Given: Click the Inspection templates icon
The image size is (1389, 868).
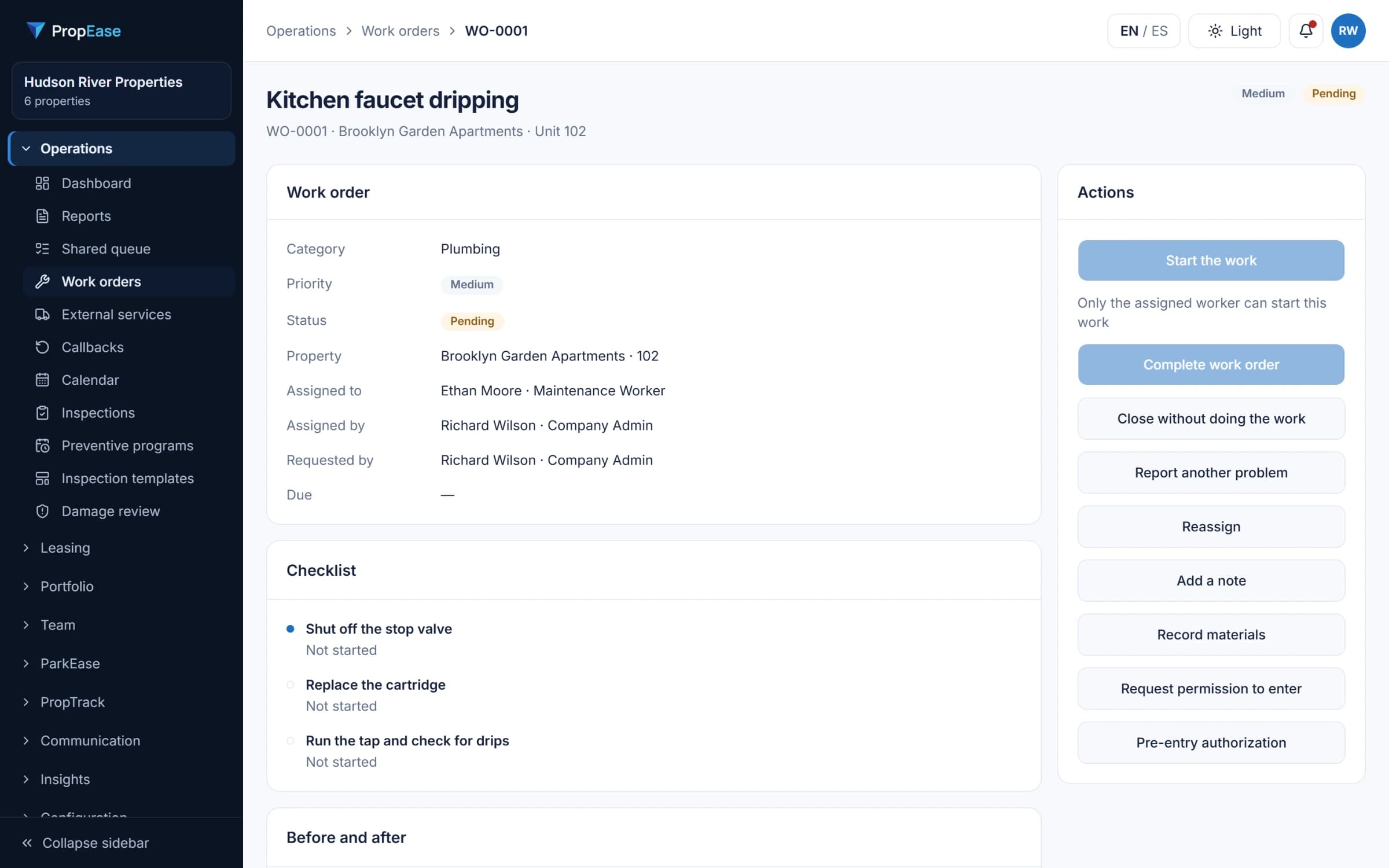Looking at the screenshot, I should [42, 479].
